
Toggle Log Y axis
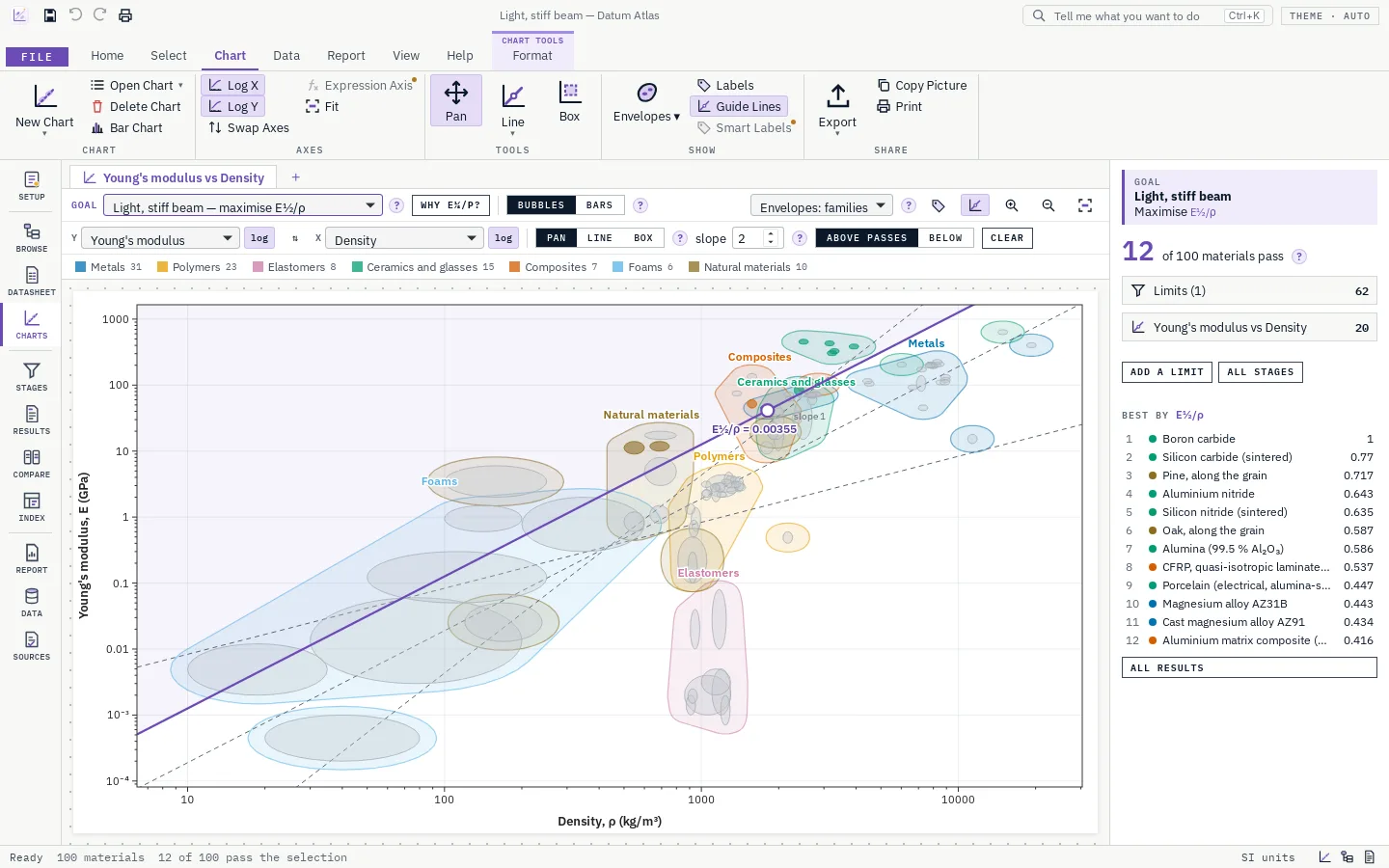tap(233, 106)
